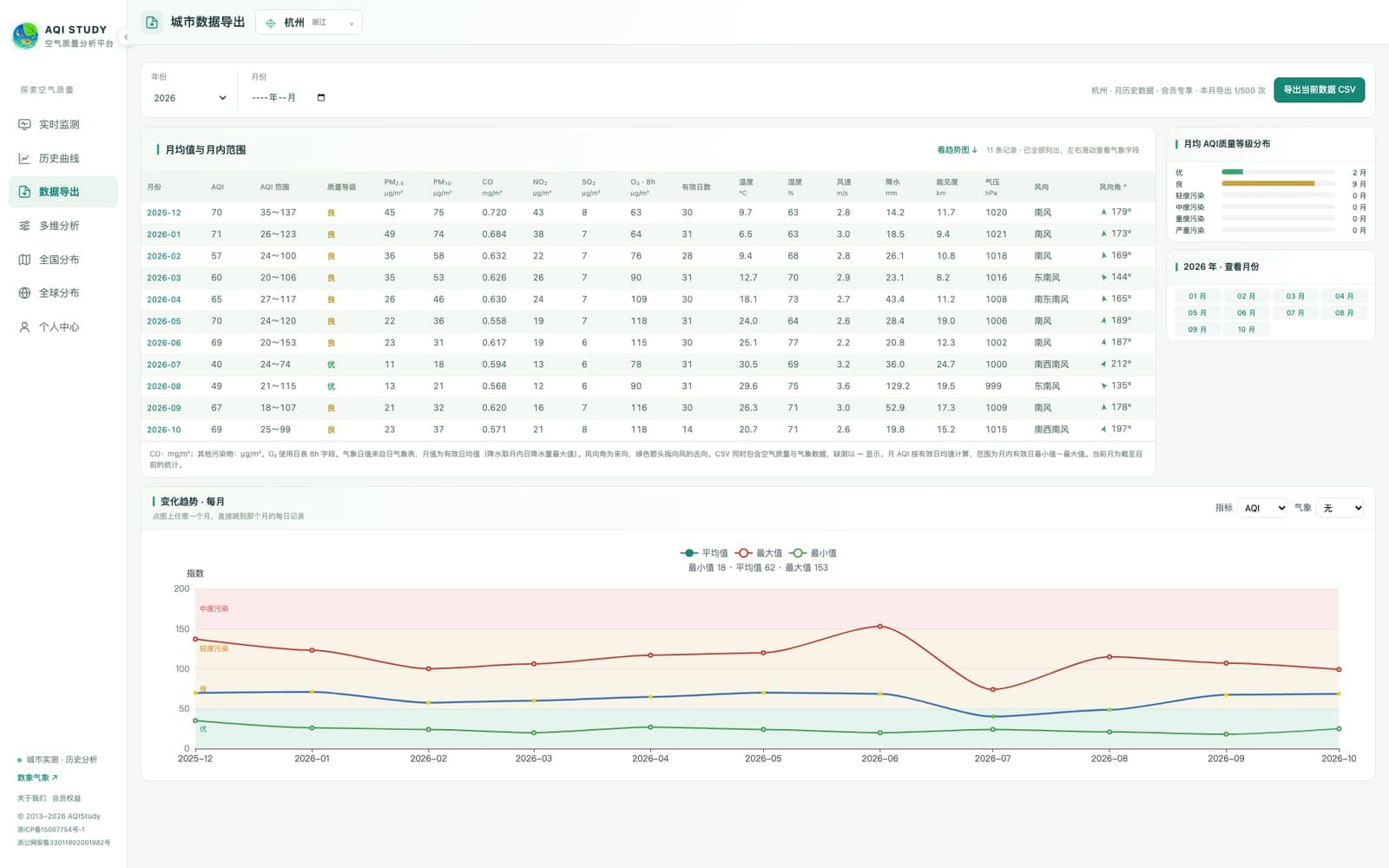Open the 实时监测 menu item

63,124
